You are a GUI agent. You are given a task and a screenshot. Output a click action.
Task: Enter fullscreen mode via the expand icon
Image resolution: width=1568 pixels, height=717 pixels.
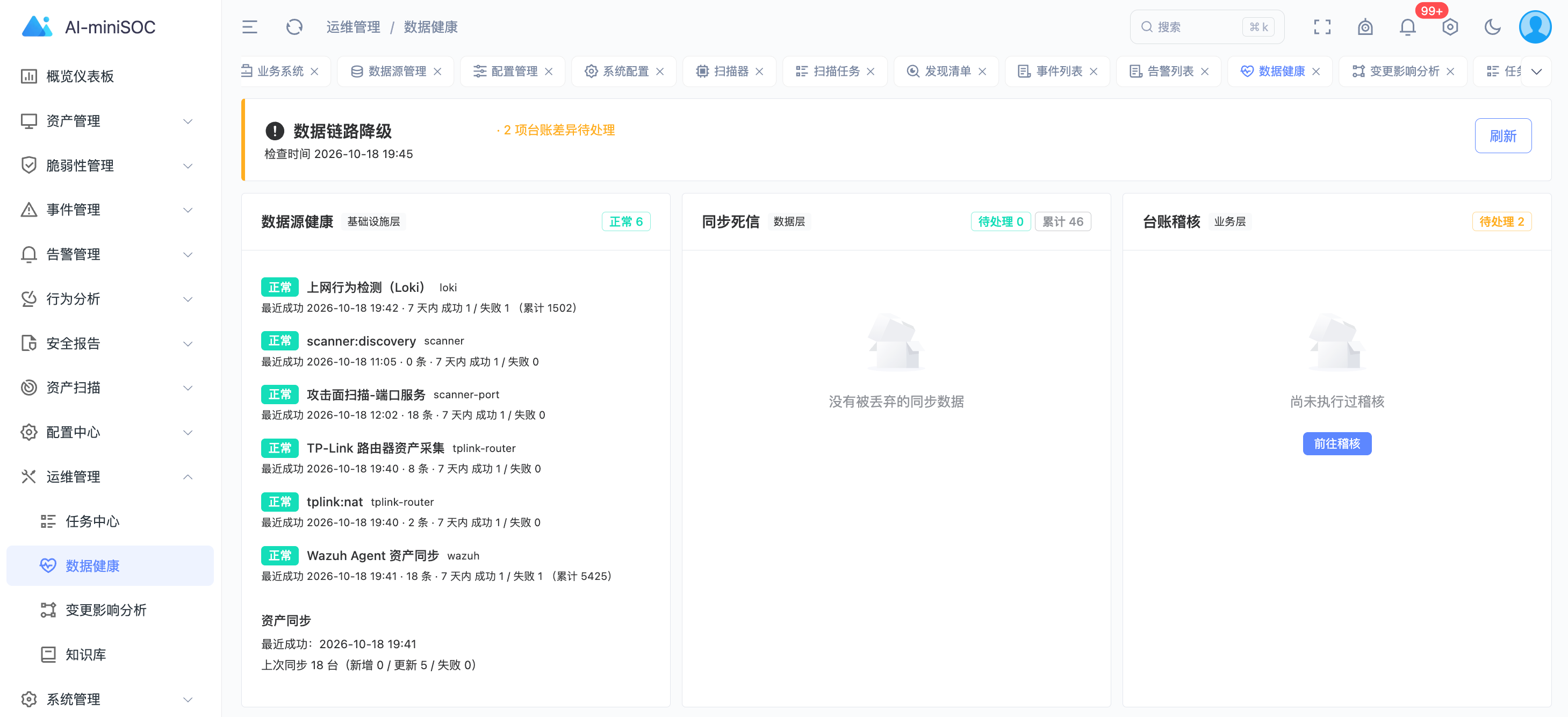pos(1322,27)
